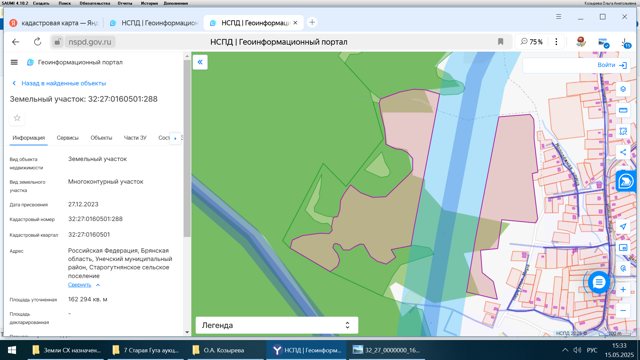
Task: Click the tool icon above zoom in
Action: point(623,268)
